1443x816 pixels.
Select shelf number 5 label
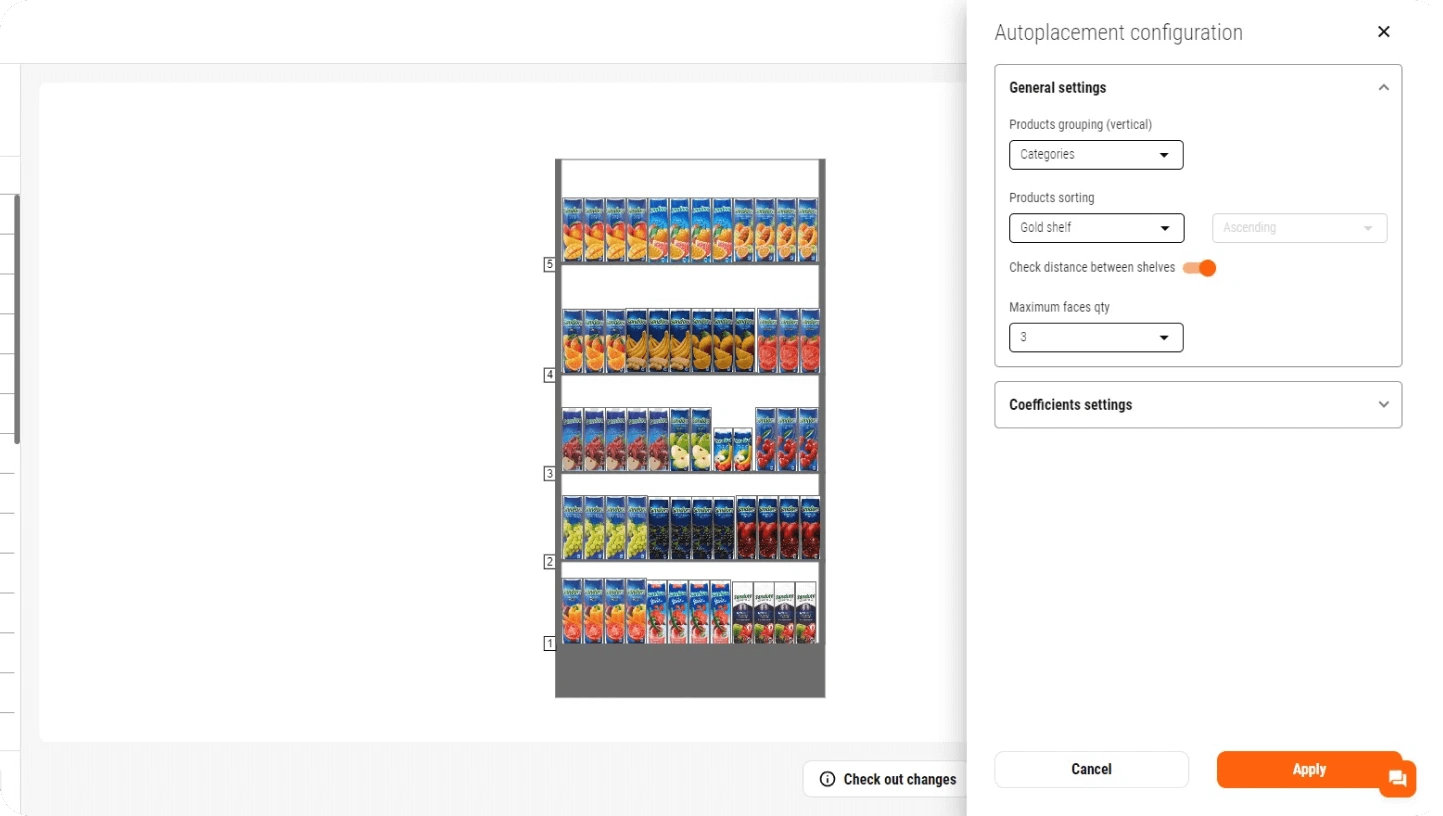point(549,265)
